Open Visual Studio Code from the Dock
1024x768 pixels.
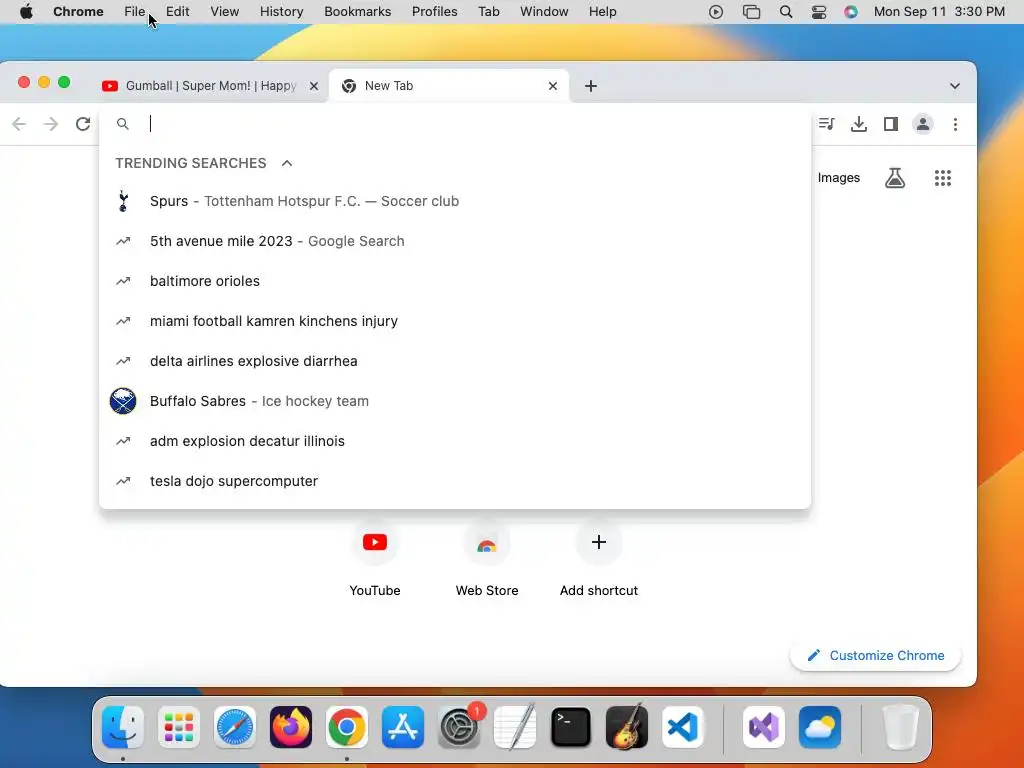click(x=683, y=727)
